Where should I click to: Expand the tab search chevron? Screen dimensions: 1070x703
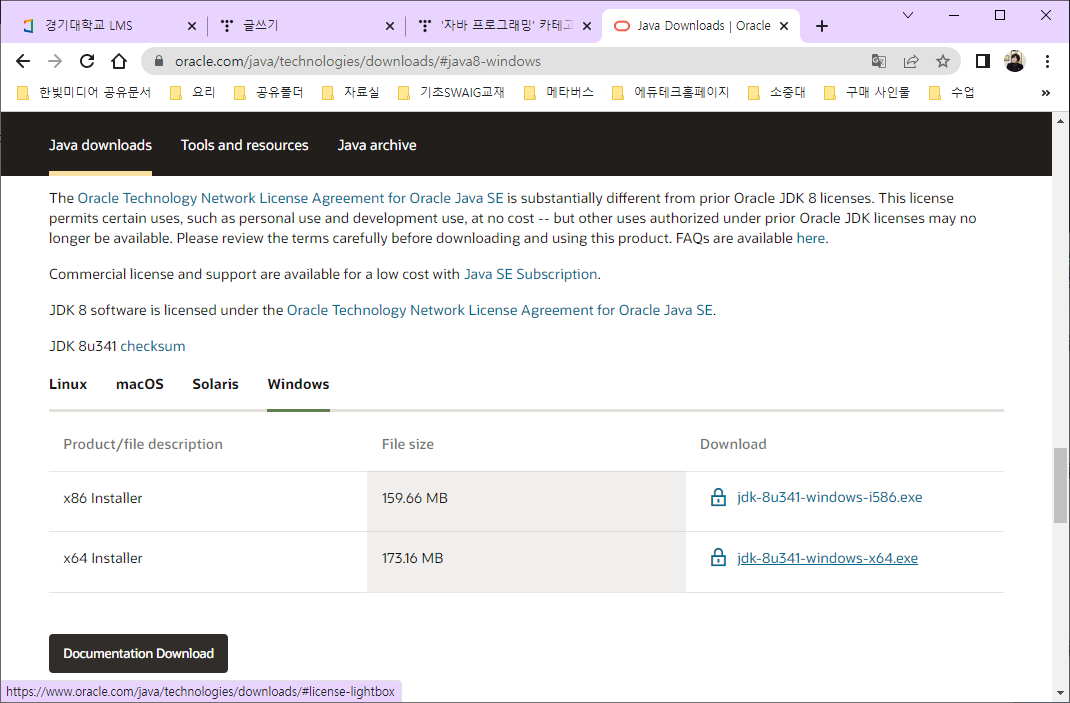point(908,15)
